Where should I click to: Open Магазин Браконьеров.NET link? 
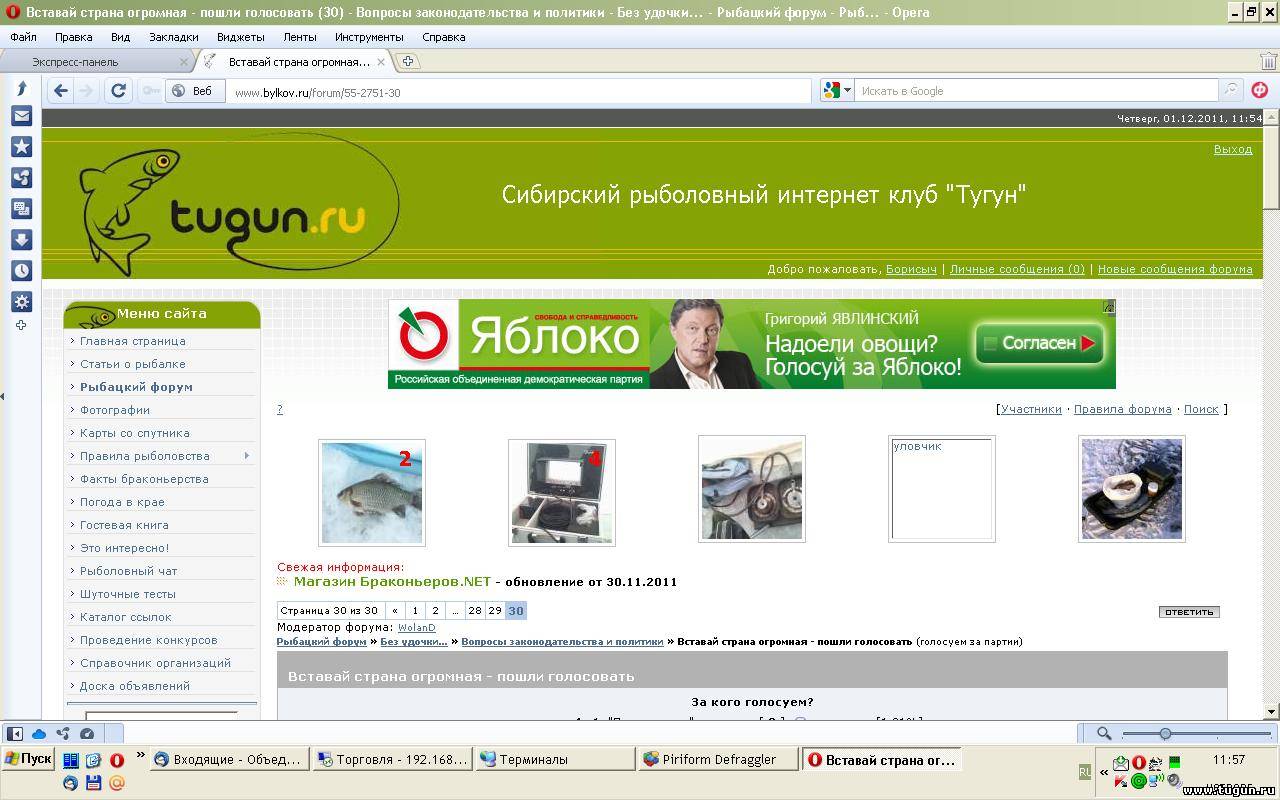pyautogui.click(x=393, y=581)
